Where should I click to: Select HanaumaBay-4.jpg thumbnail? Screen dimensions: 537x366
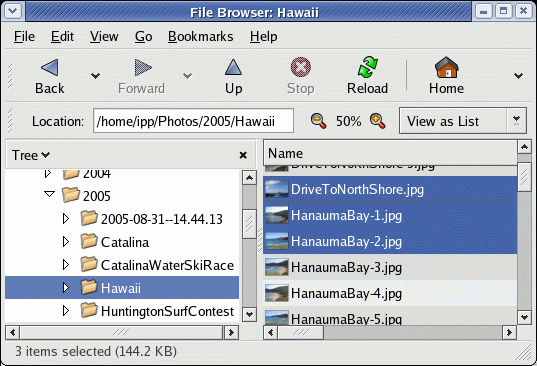point(277,293)
